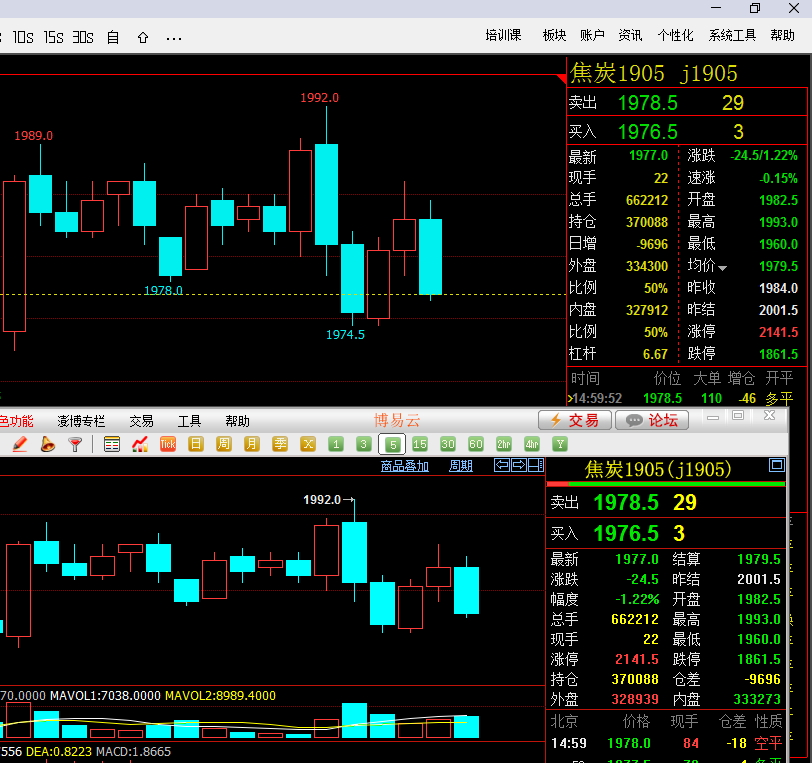Switch to daily 日 candlestick period
The height and width of the screenshot is (763, 812).
[196, 444]
